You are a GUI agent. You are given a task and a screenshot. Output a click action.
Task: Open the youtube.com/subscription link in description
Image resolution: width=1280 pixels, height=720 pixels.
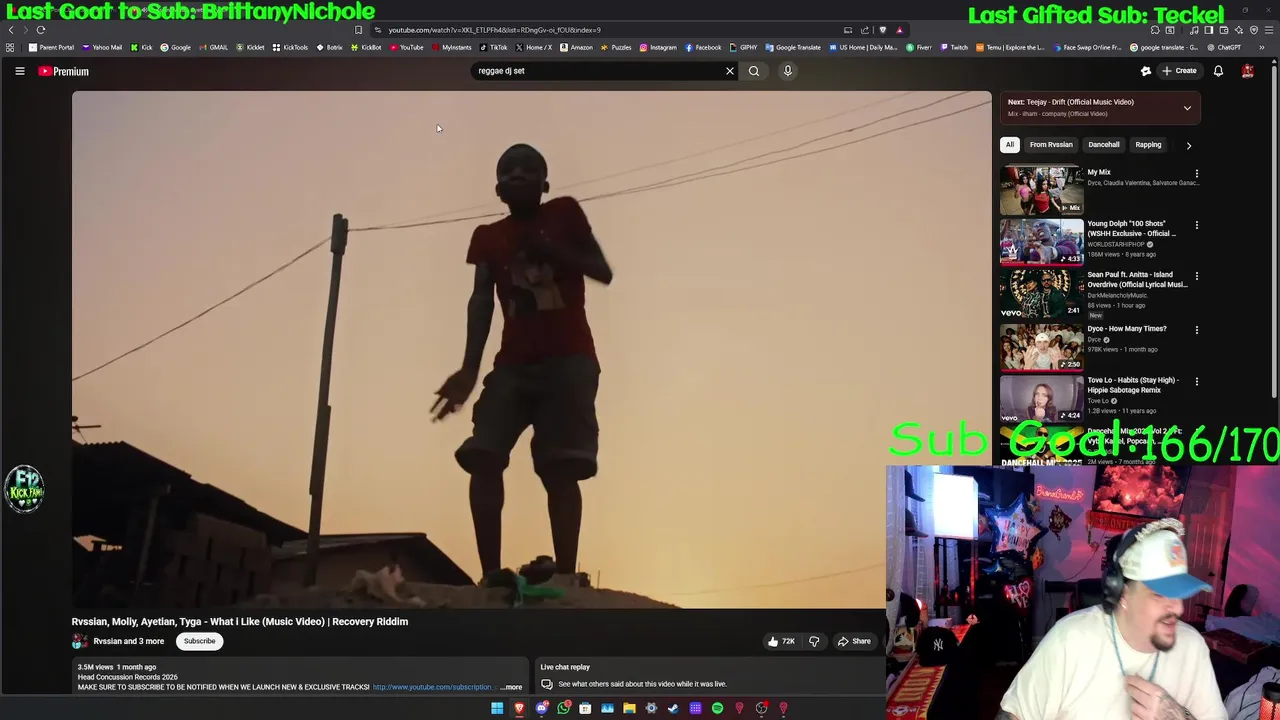click(433, 687)
